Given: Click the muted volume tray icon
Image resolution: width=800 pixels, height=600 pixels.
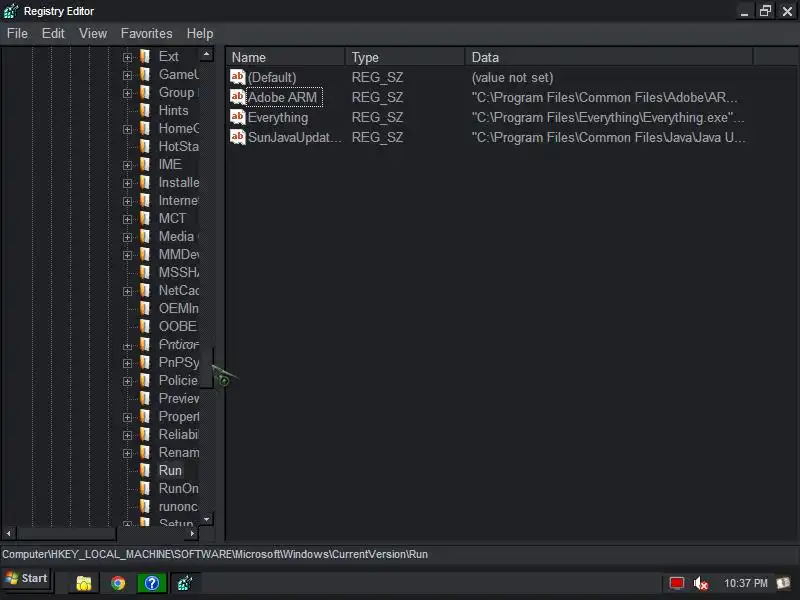Looking at the screenshot, I should [701, 583].
